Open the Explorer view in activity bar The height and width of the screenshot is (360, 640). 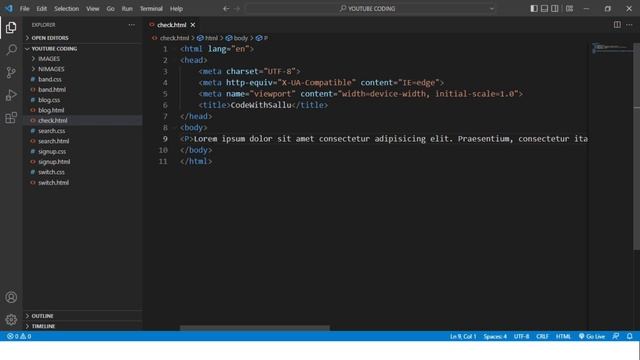point(11,27)
